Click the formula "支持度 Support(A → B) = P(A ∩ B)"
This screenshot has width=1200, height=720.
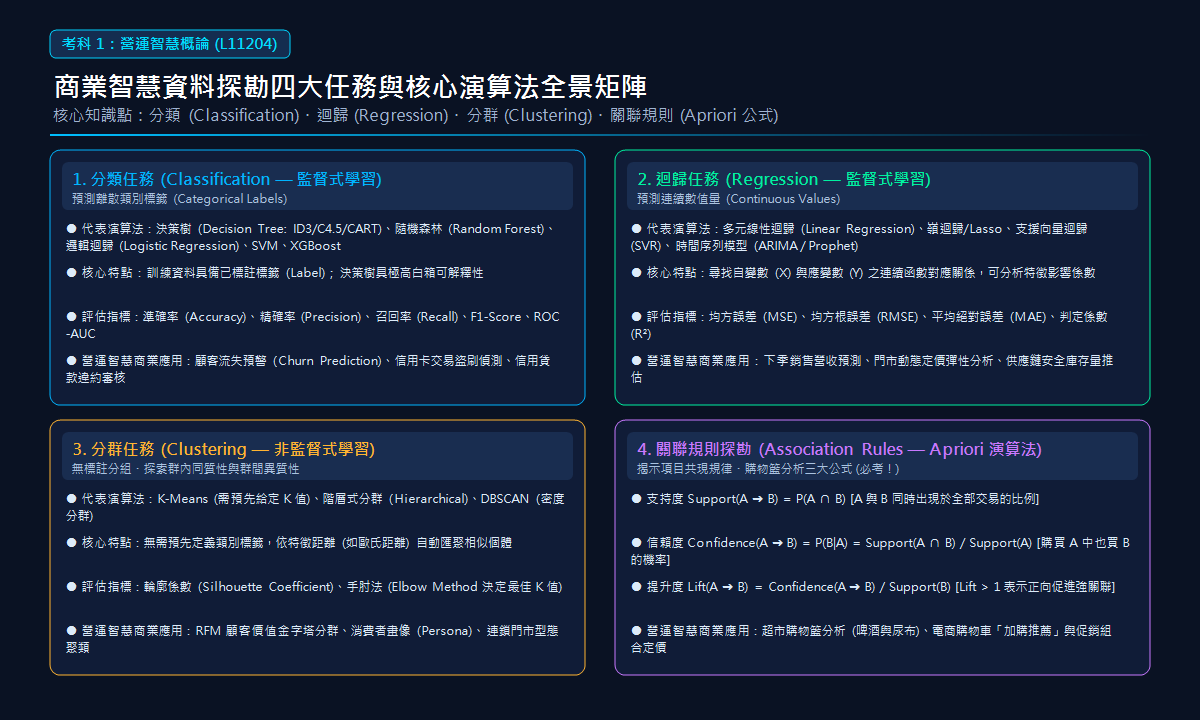[835, 498]
